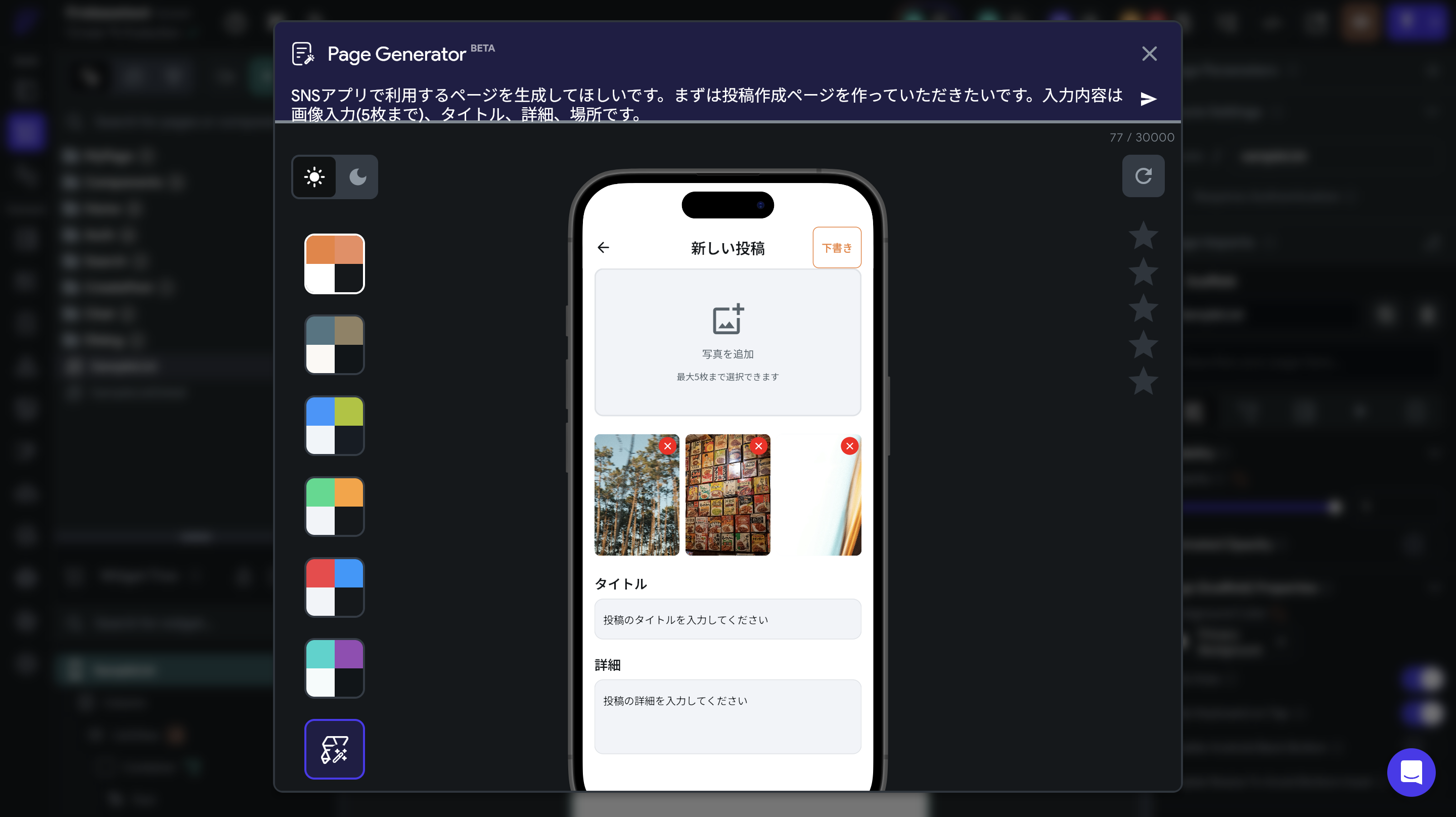The height and width of the screenshot is (817, 1456).
Task: Regenerate the page design
Action: click(1144, 176)
